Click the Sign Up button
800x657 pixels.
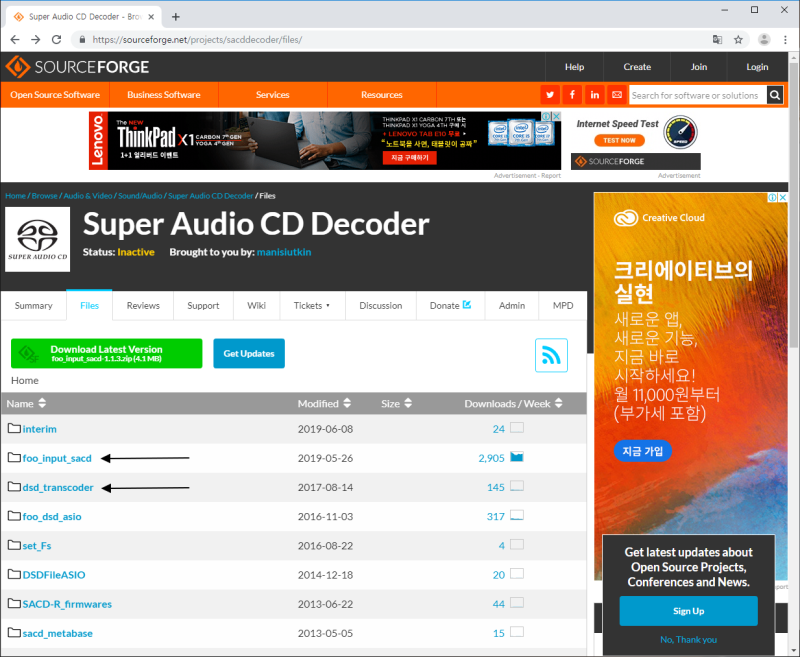point(688,611)
